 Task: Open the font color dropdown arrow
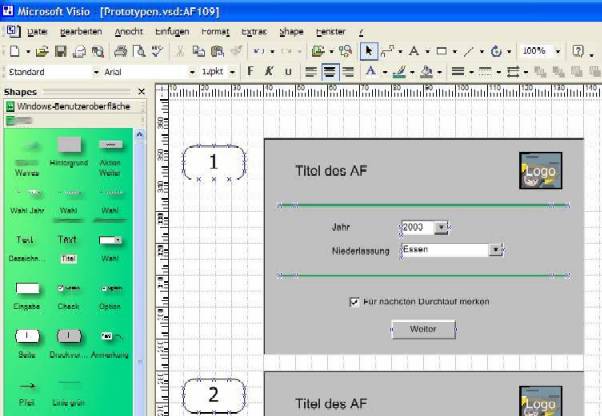tap(384, 72)
